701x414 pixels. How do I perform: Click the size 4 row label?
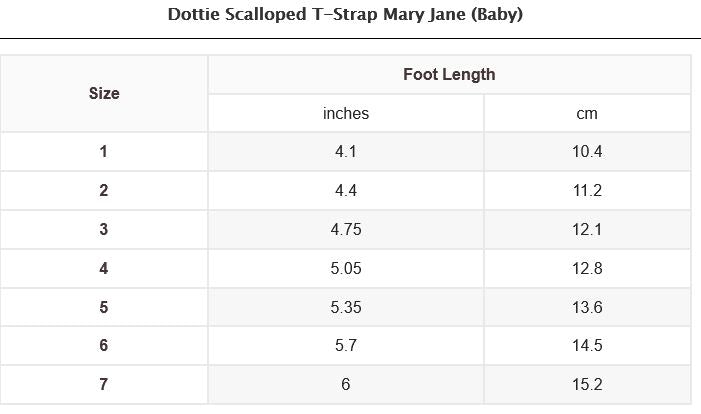(x=104, y=268)
